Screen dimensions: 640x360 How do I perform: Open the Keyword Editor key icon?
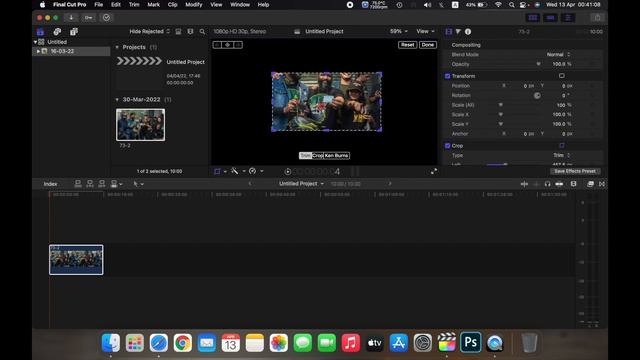(x=89, y=18)
